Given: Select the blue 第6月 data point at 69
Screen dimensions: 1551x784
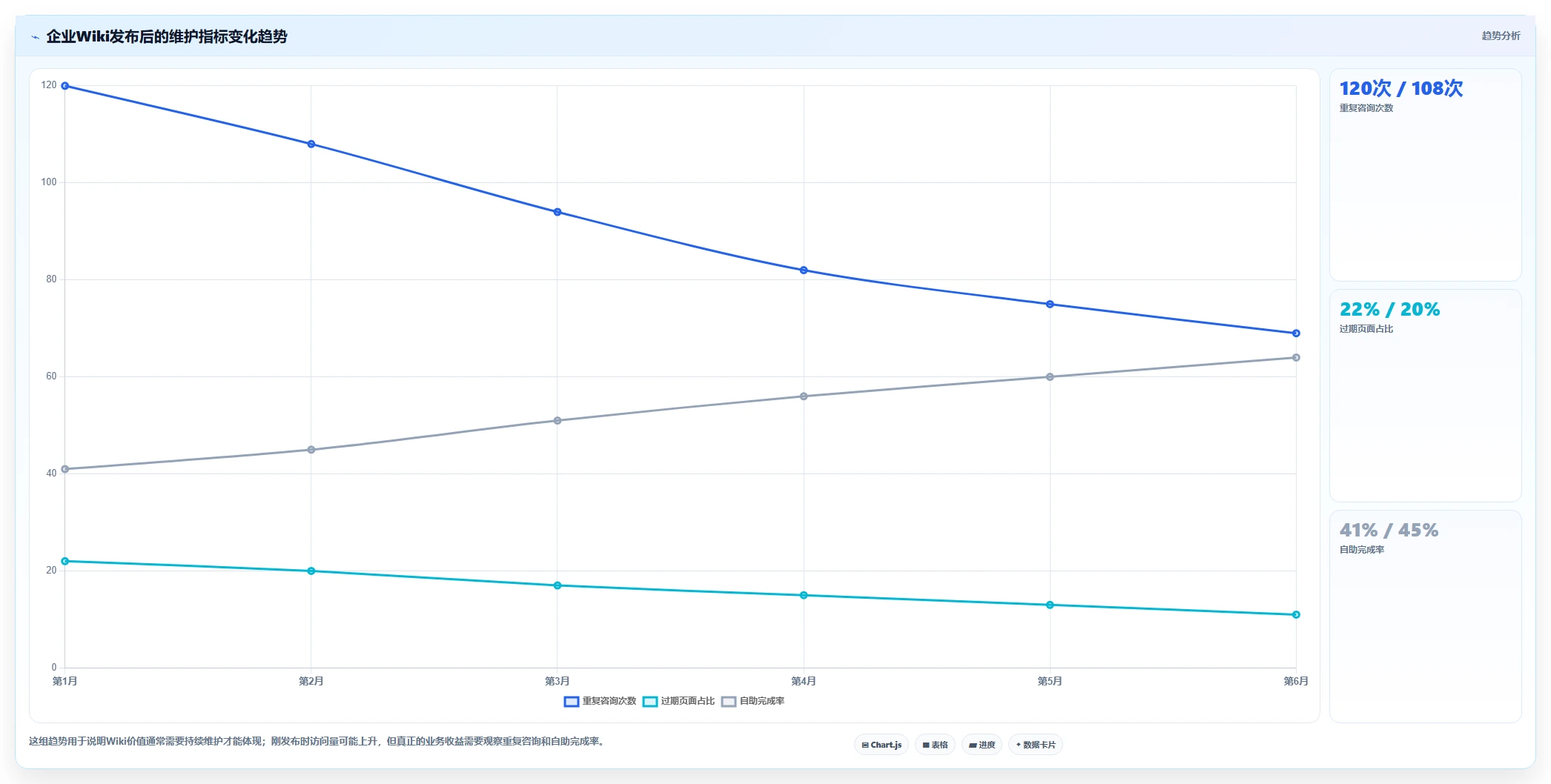Looking at the screenshot, I should tap(1296, 333).
